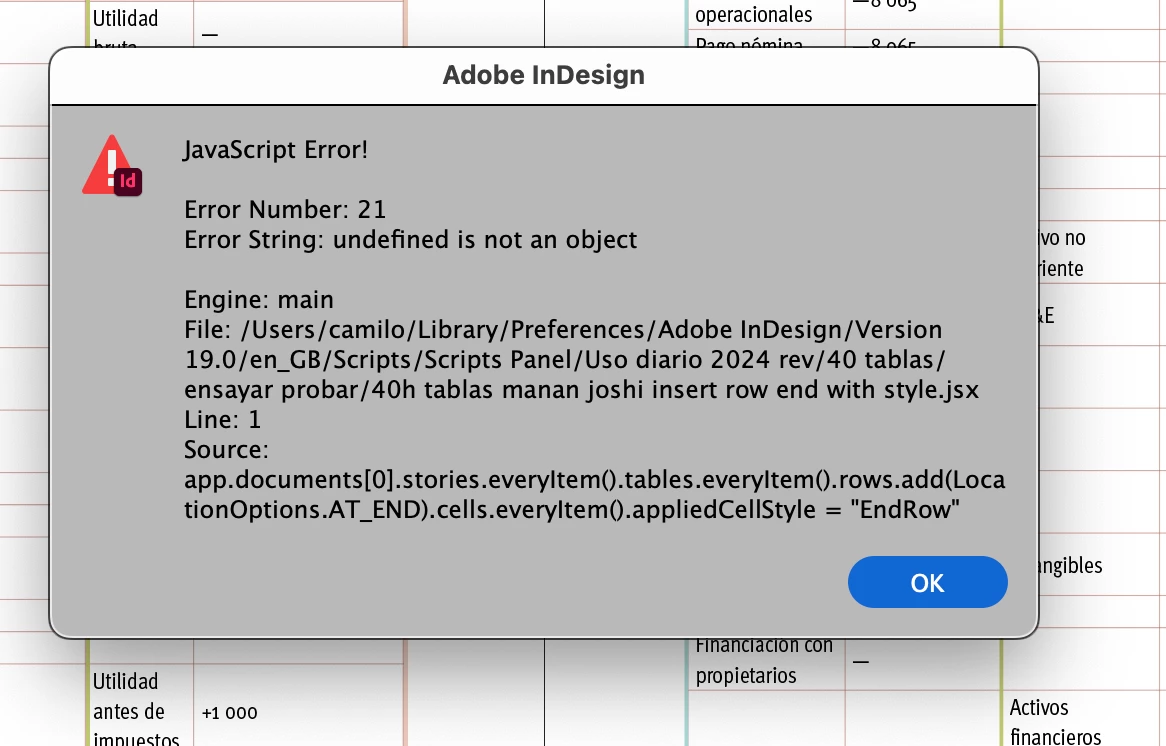The width and height of the screenshot is (1166, 746).
Task: Click the 'Activos financieros' cell in document
Action: (x=1054, y=721)
